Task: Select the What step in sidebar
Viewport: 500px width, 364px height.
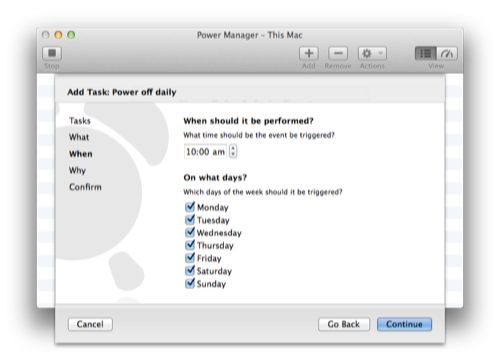Action: (79, 137)
